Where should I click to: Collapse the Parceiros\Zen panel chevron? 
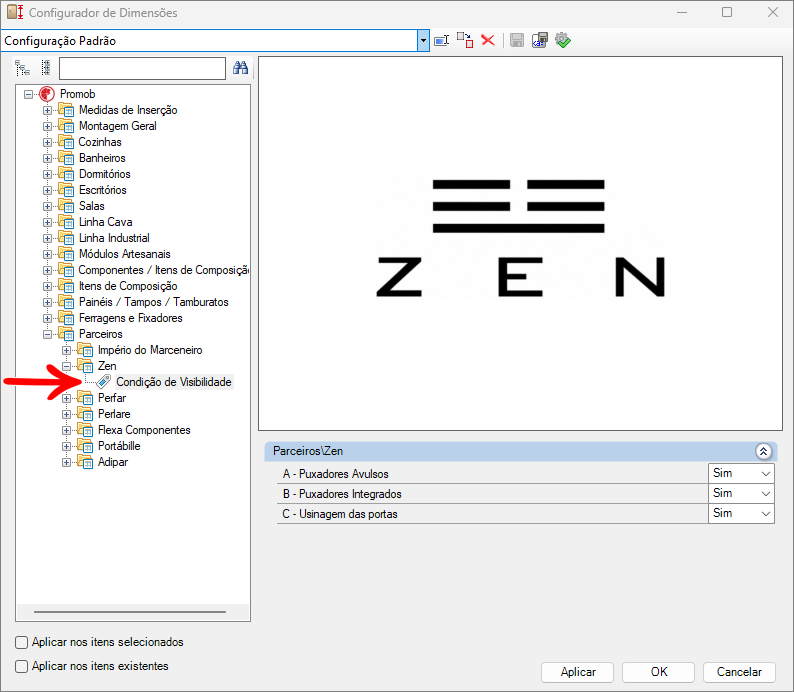point(763,451)
